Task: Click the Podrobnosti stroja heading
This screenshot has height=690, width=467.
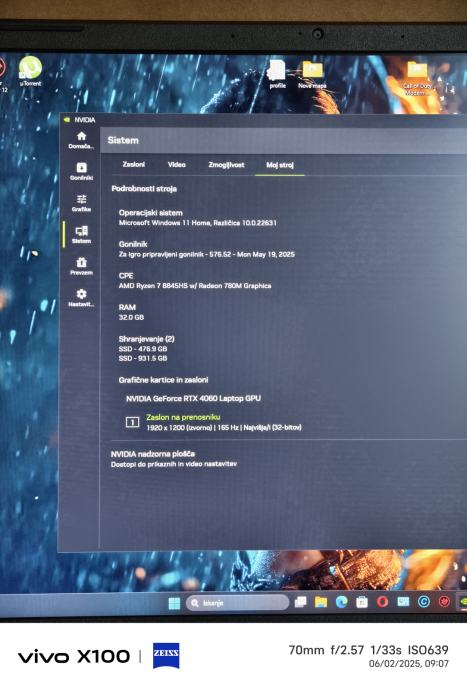Action: [x=144, y=189]
